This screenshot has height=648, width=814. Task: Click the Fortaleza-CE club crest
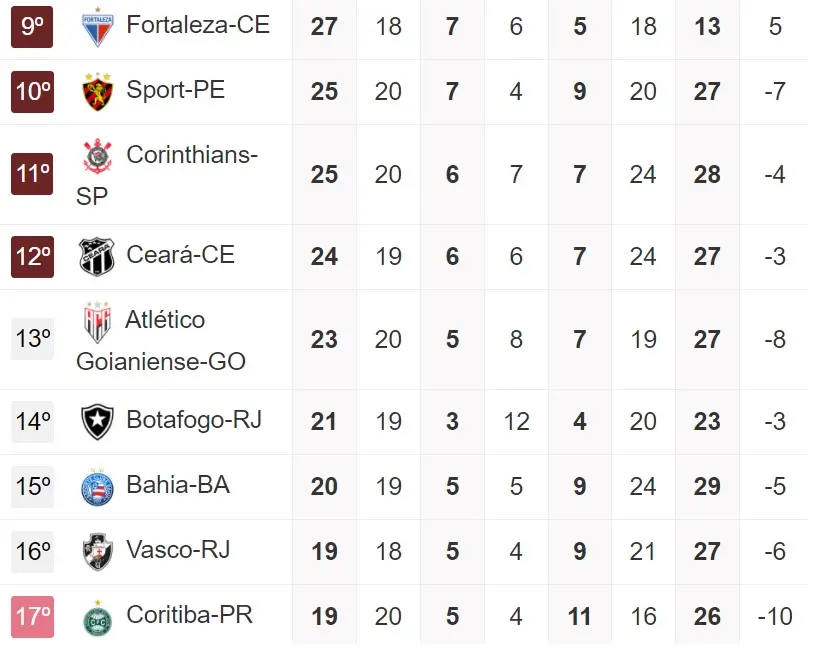[97, 27]
